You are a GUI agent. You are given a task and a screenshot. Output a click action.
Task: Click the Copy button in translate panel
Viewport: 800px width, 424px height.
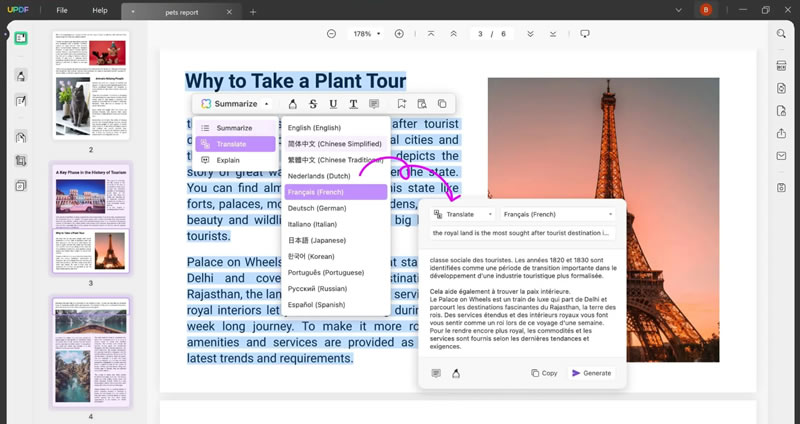[544, 373]
